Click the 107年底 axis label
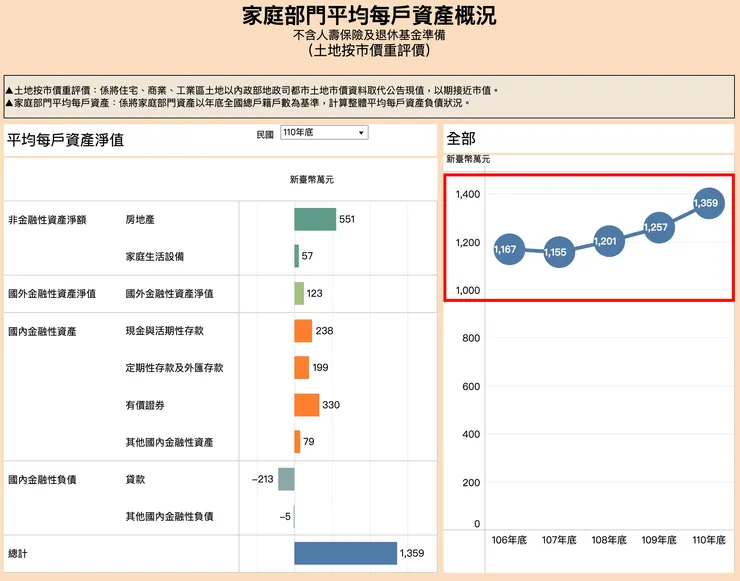 559,540
